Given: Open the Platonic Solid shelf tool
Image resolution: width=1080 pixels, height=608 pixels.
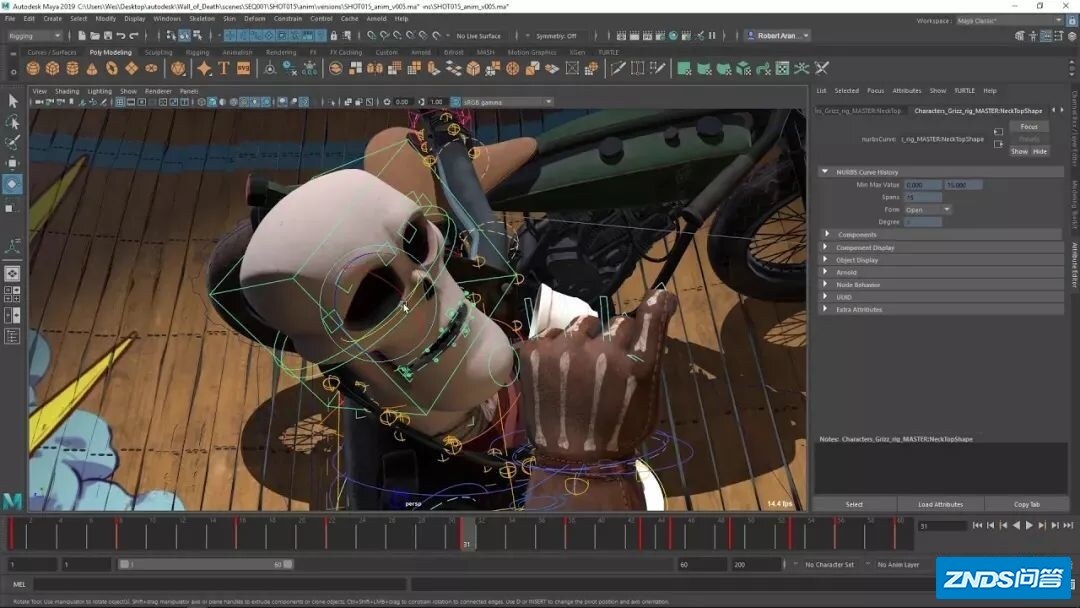Looking at the screenshot, I should (x=178, y=68).
